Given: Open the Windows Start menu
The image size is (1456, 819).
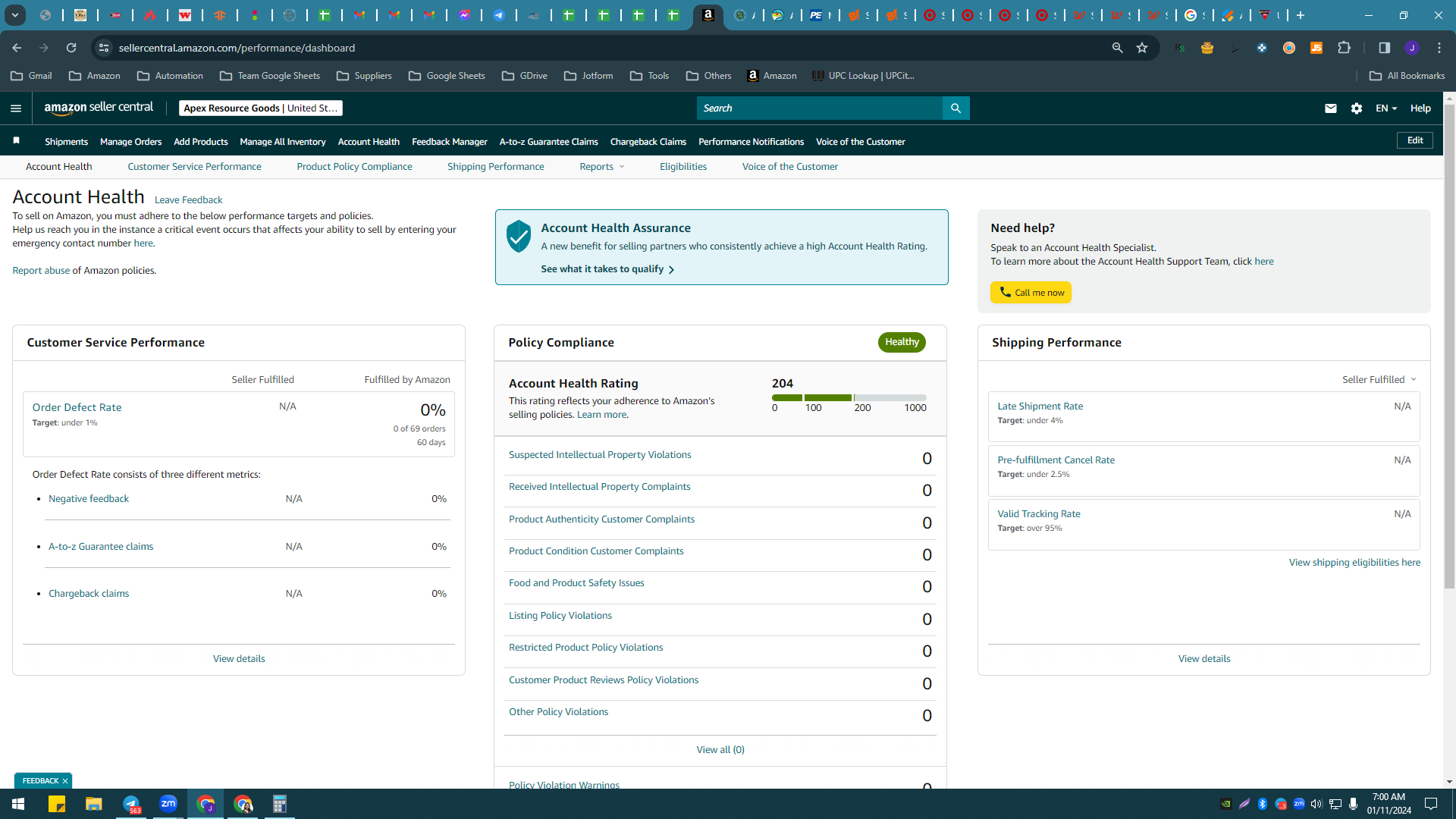Looking at the screenshot, I should [18, 804].
